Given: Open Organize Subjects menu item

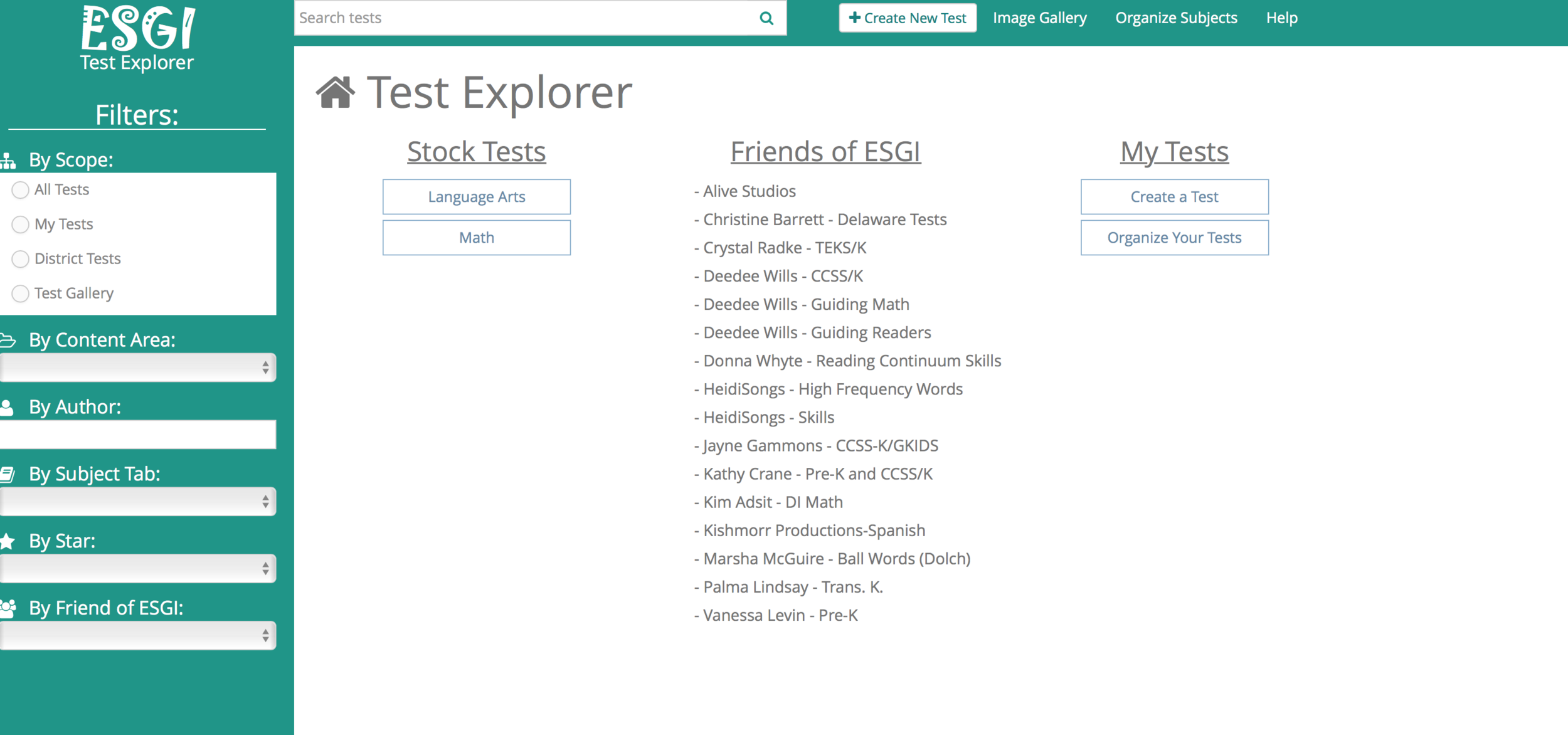Looking at the screenshot, I should pyautogui.click(x=1176, y=18).
